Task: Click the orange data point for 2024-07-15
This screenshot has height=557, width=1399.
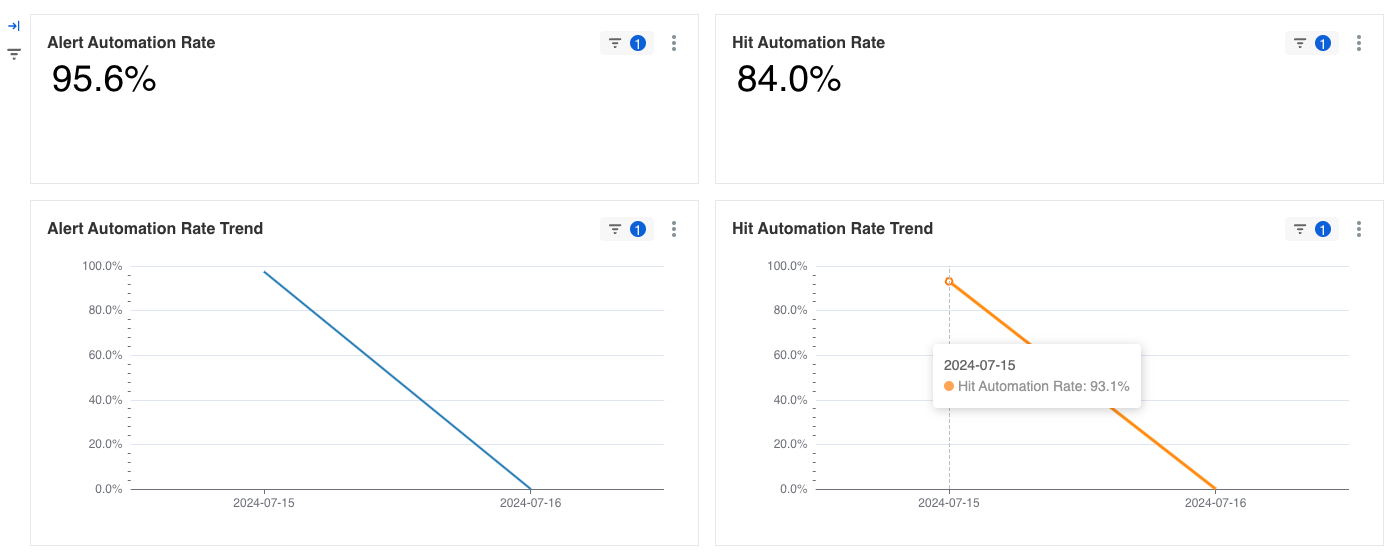Action: click(949, 282)
